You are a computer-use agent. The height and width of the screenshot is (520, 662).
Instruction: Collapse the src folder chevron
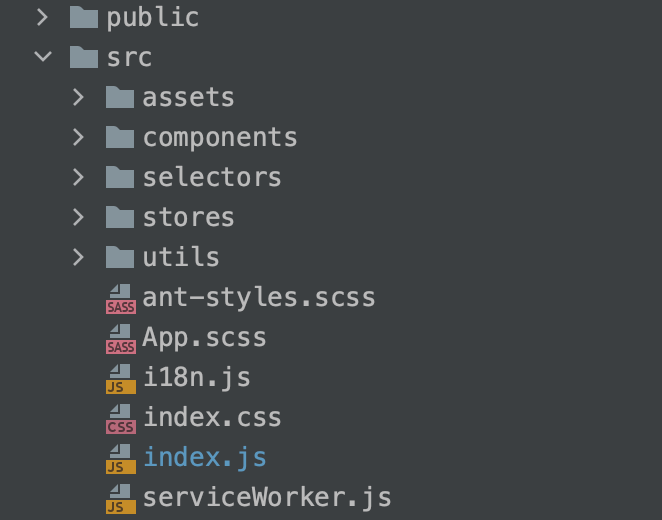(x=43, y=57)
